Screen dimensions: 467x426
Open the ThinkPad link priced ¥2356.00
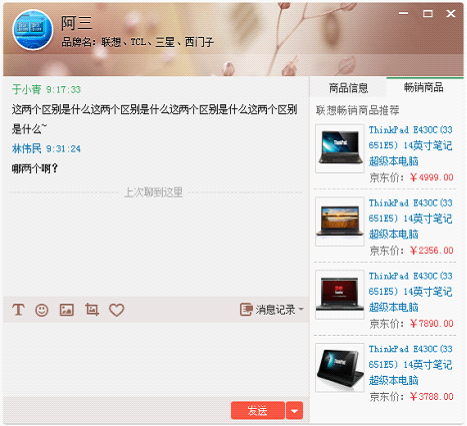[410, 218]
